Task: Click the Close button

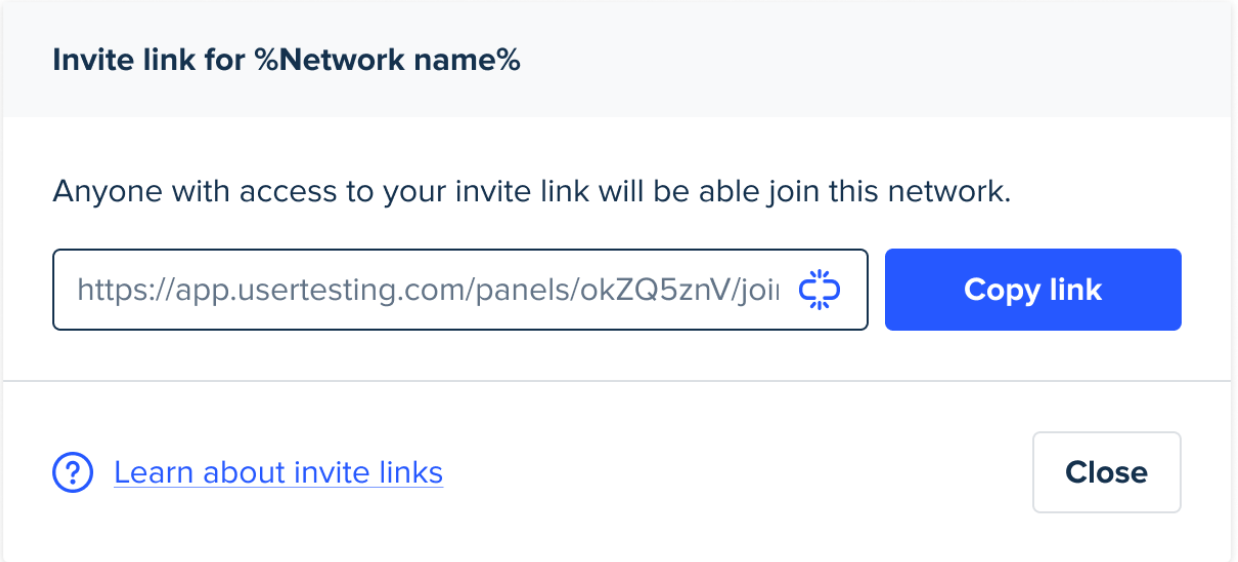Action: coord(1106,472)
